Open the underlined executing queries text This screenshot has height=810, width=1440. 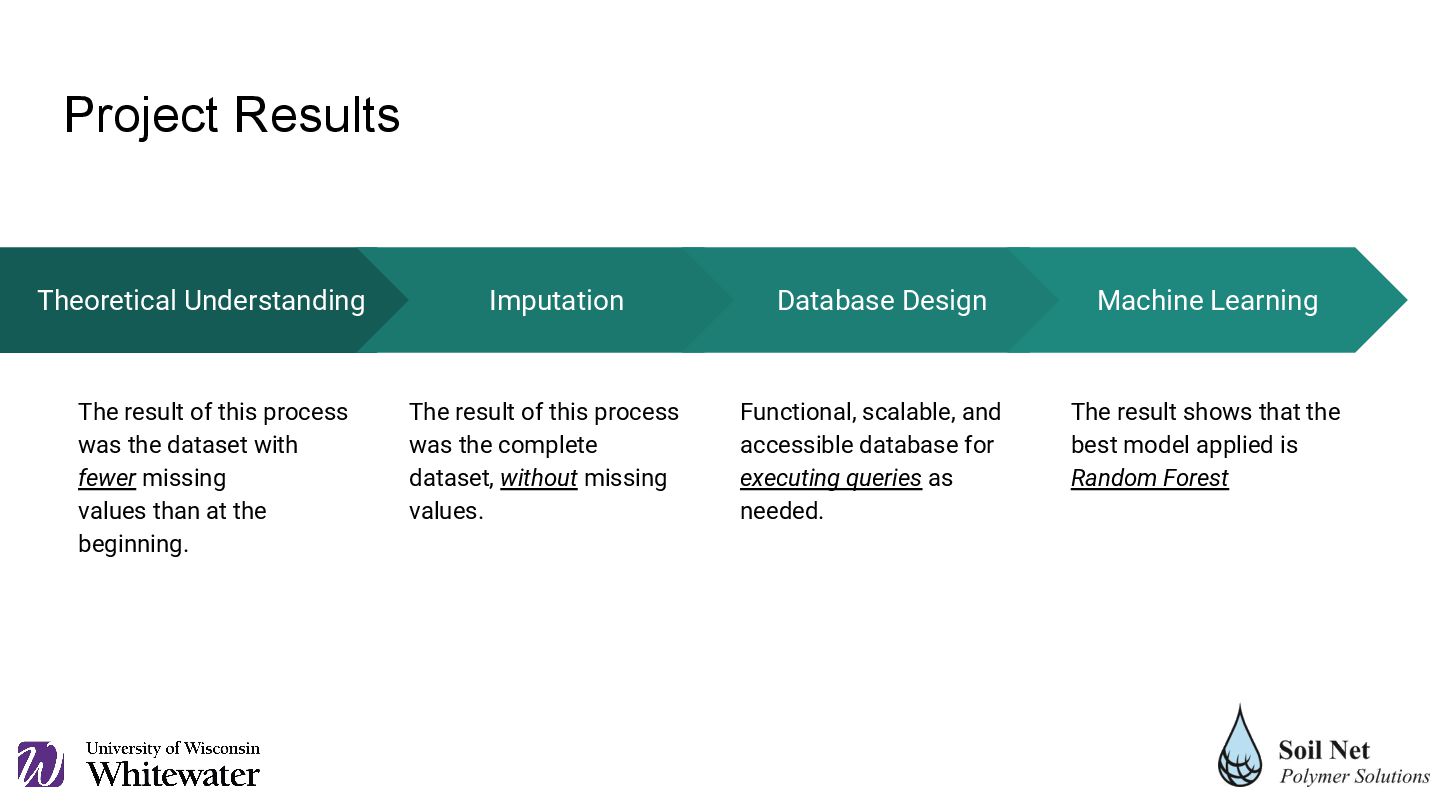[x=830, y=478]
